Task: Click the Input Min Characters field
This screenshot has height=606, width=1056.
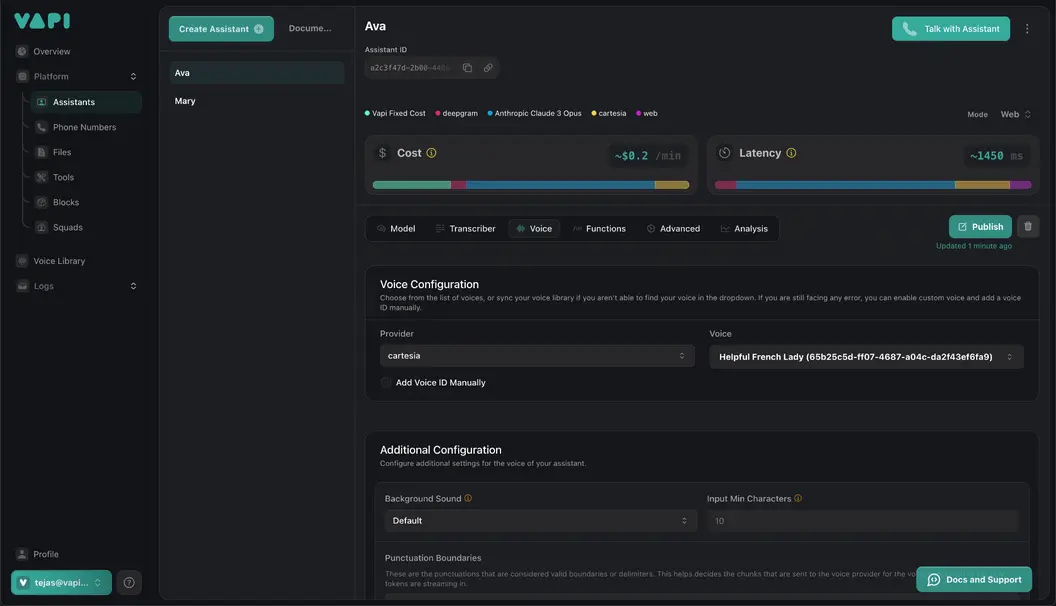Action: click(863, 520)
